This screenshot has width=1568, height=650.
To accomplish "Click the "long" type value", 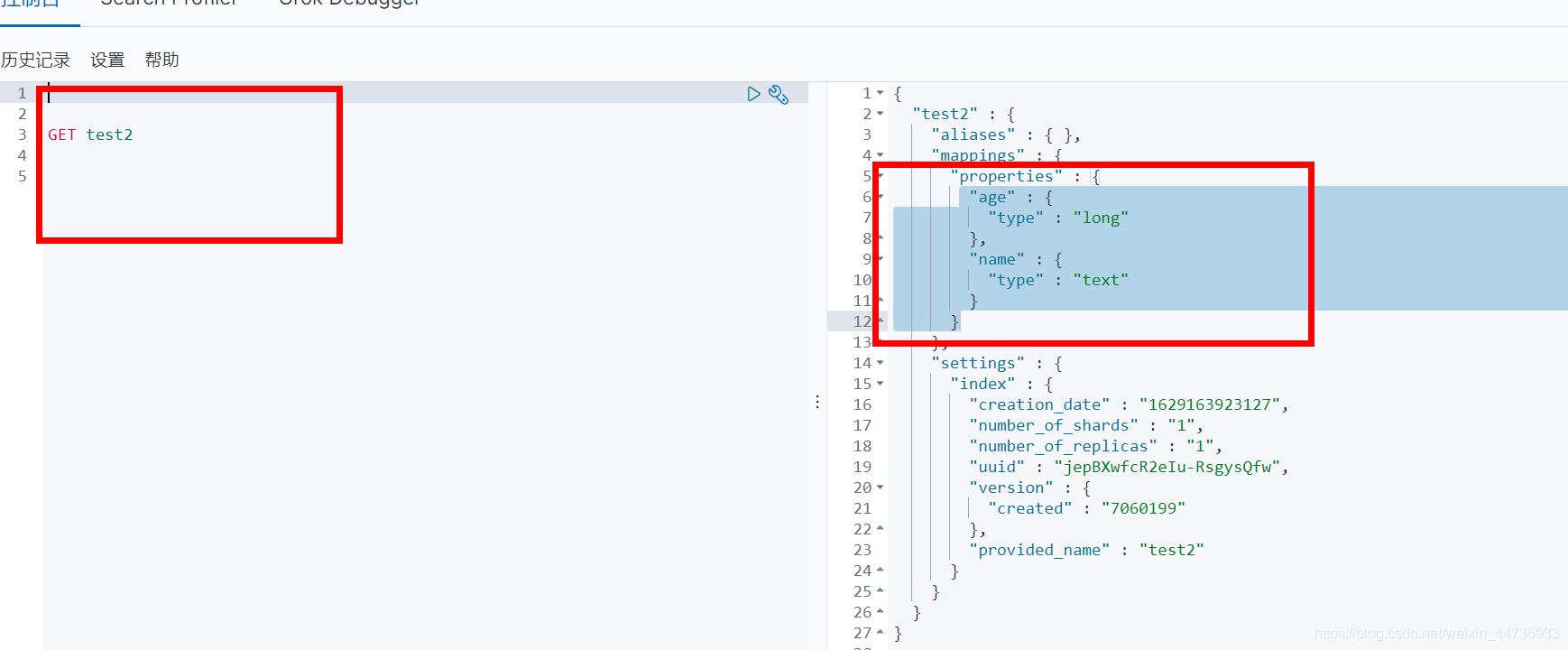I will (x=1101, y=218).
